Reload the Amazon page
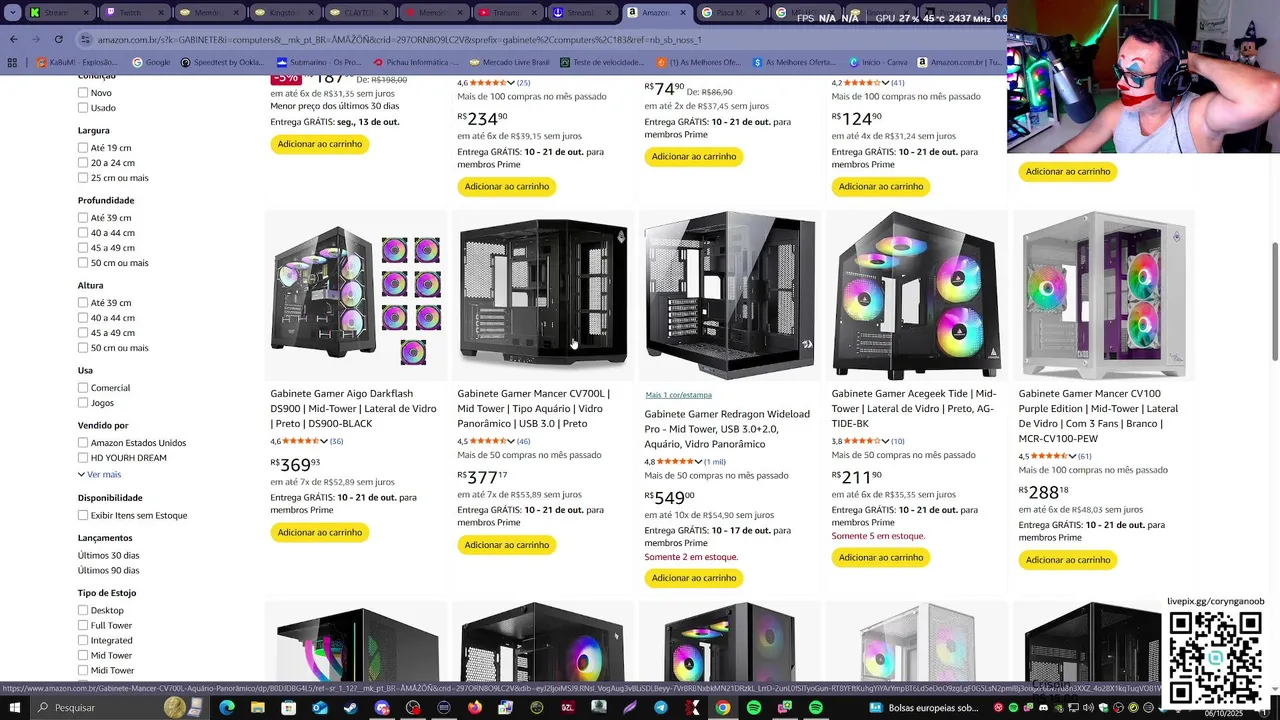 [x=58, y=39]
